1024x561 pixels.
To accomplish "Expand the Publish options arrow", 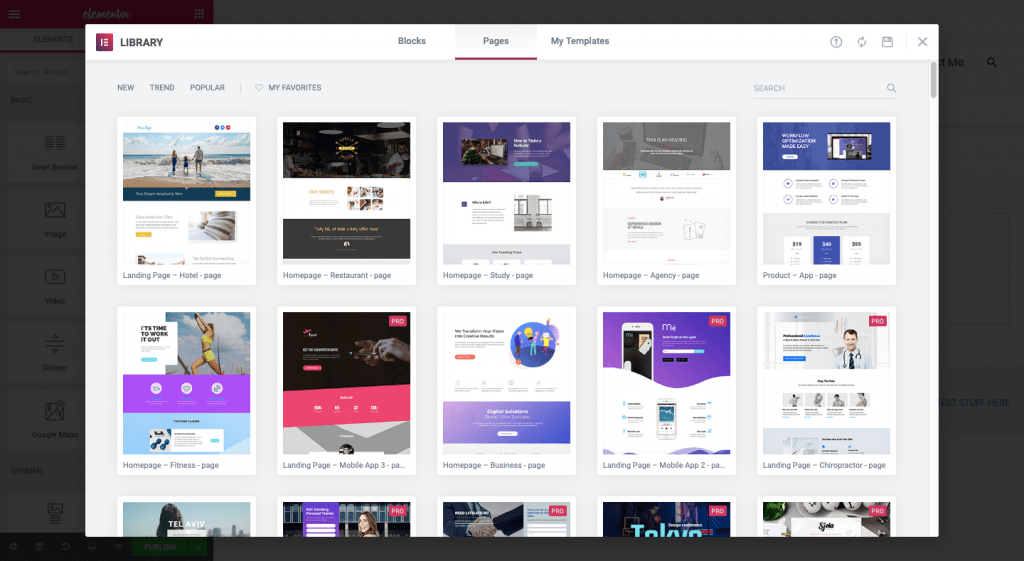I will pyautogui.click(x=198, y=547).
